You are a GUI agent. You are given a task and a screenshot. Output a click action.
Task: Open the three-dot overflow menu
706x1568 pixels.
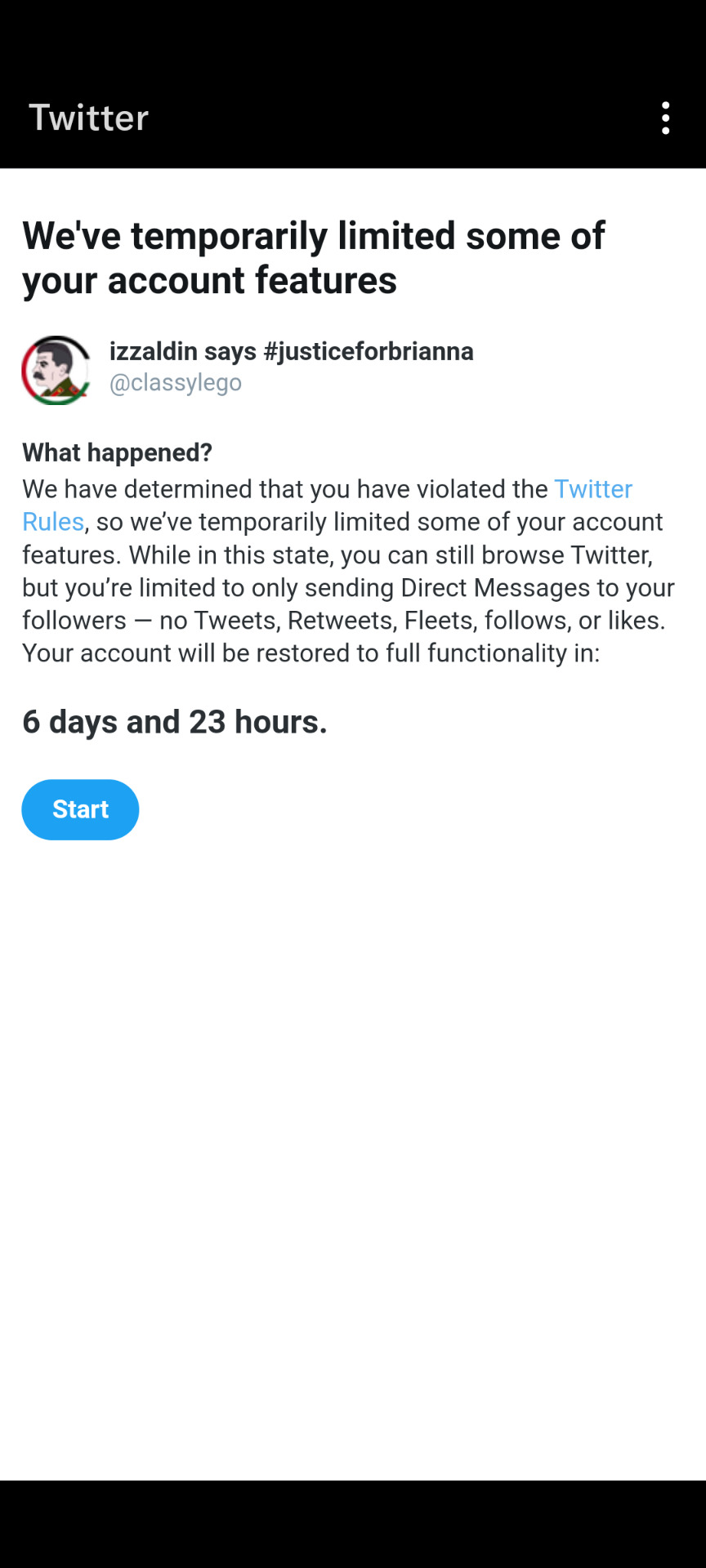666,118
